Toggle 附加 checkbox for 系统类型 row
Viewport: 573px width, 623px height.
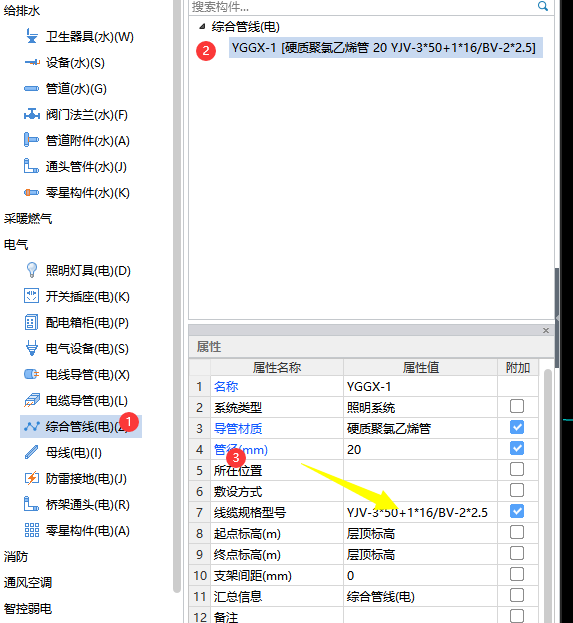[x=517, y=406]
